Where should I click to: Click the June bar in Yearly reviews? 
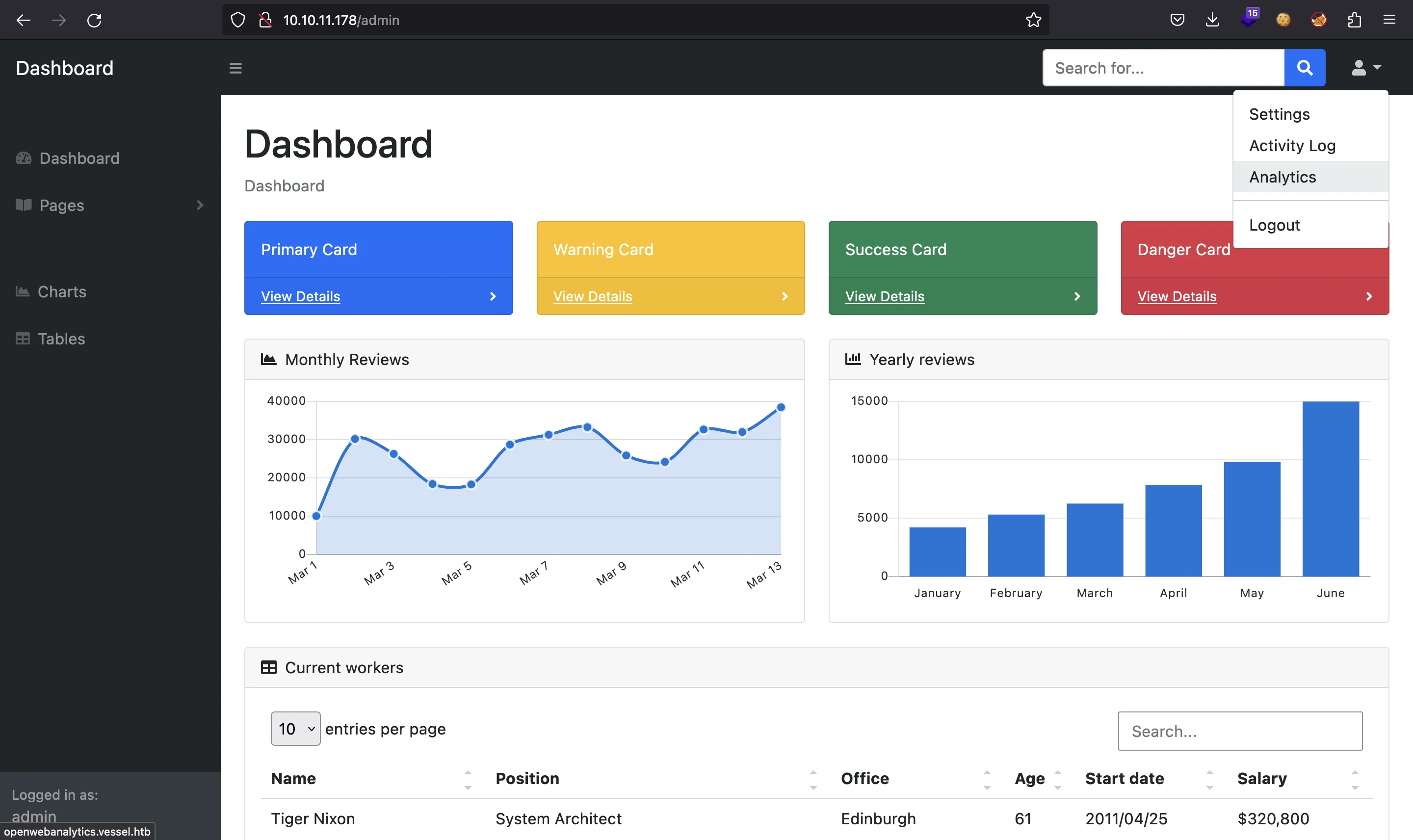pos(1331,489)
